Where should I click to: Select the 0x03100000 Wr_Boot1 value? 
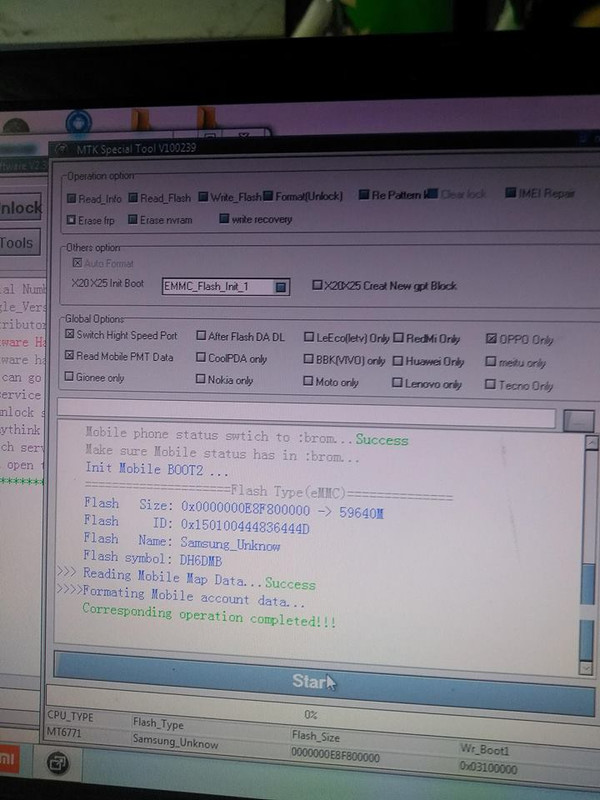pyautogui.click(x=488, y=768)
